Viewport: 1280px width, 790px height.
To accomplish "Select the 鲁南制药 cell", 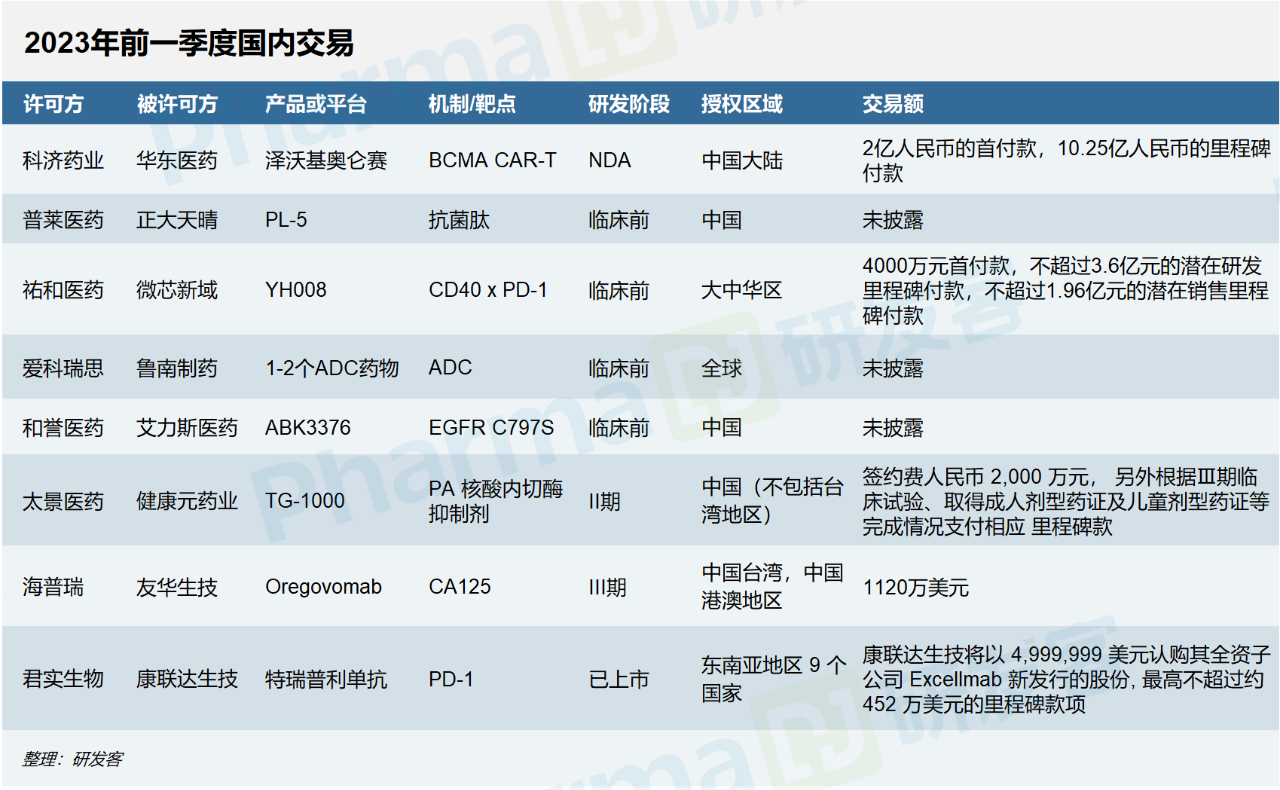I will pyautogui.click(x=177, y=368).
